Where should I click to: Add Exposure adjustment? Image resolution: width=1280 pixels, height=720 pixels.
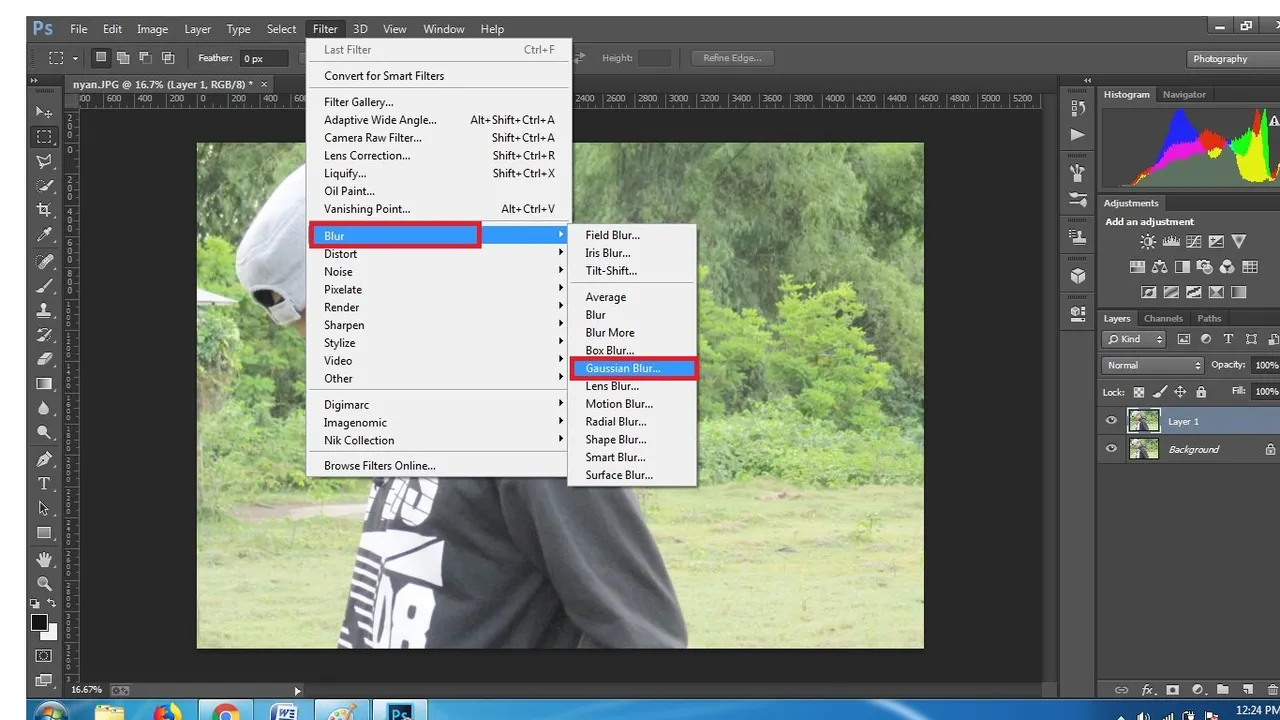point(1216,241)
